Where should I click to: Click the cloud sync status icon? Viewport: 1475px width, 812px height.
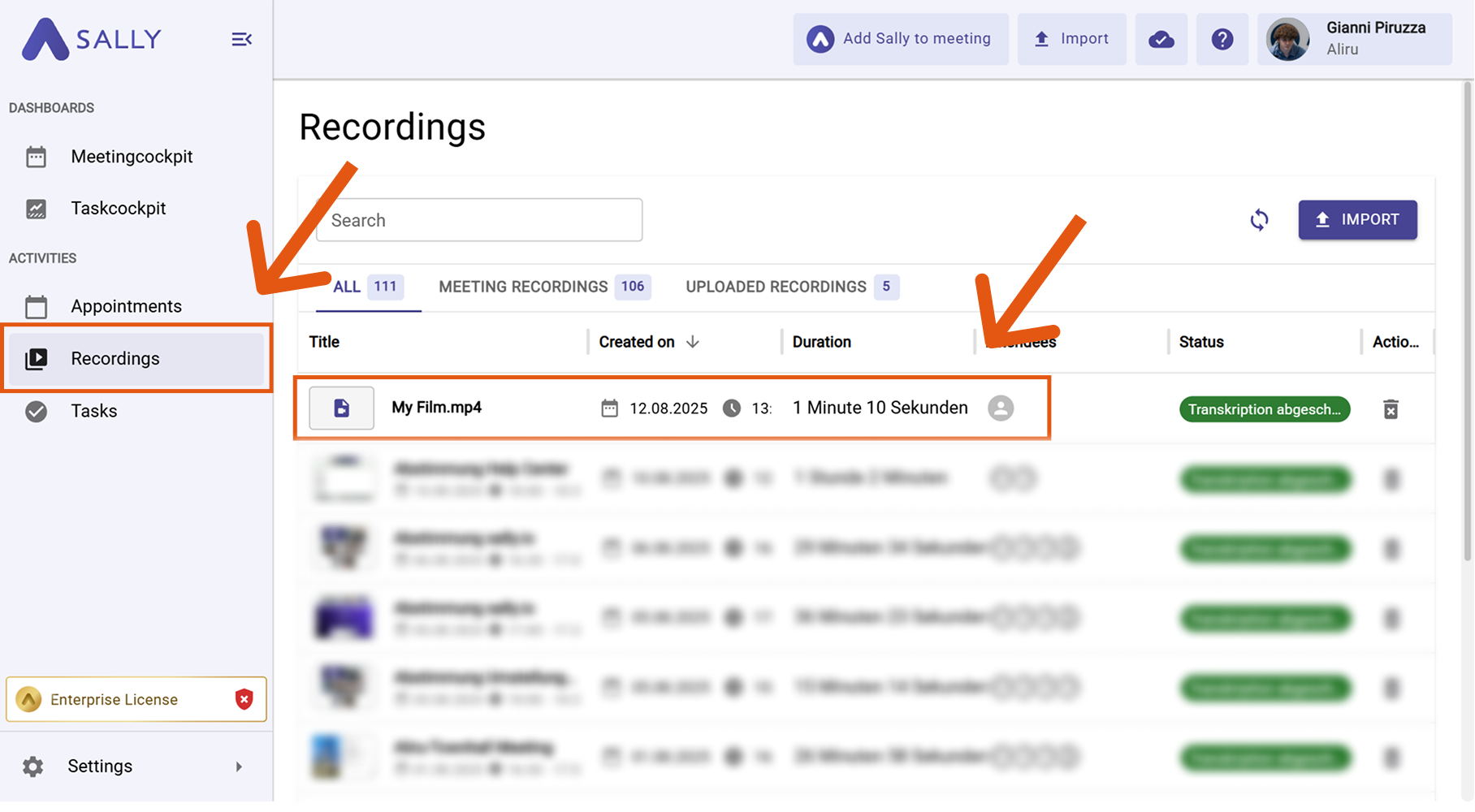tap(1161, 39)
